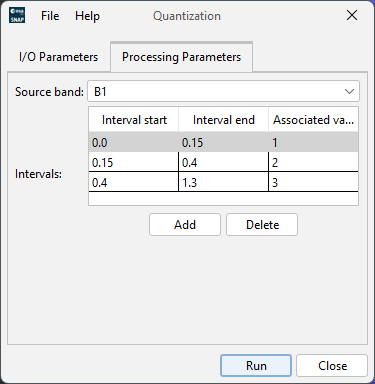375x384 pixels.
Task: Select the 0.0 interval start cell
Action: pos(134,142)
